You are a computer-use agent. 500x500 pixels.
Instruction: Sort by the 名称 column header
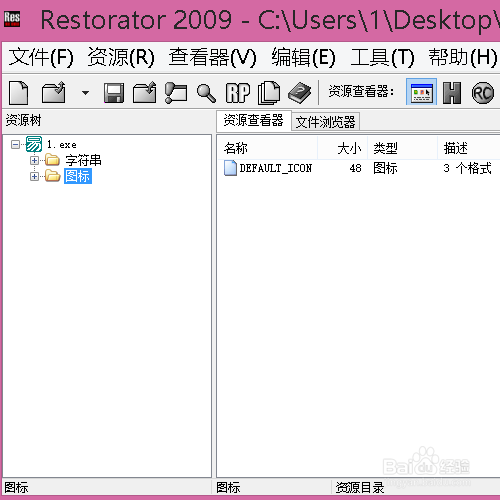267,148
